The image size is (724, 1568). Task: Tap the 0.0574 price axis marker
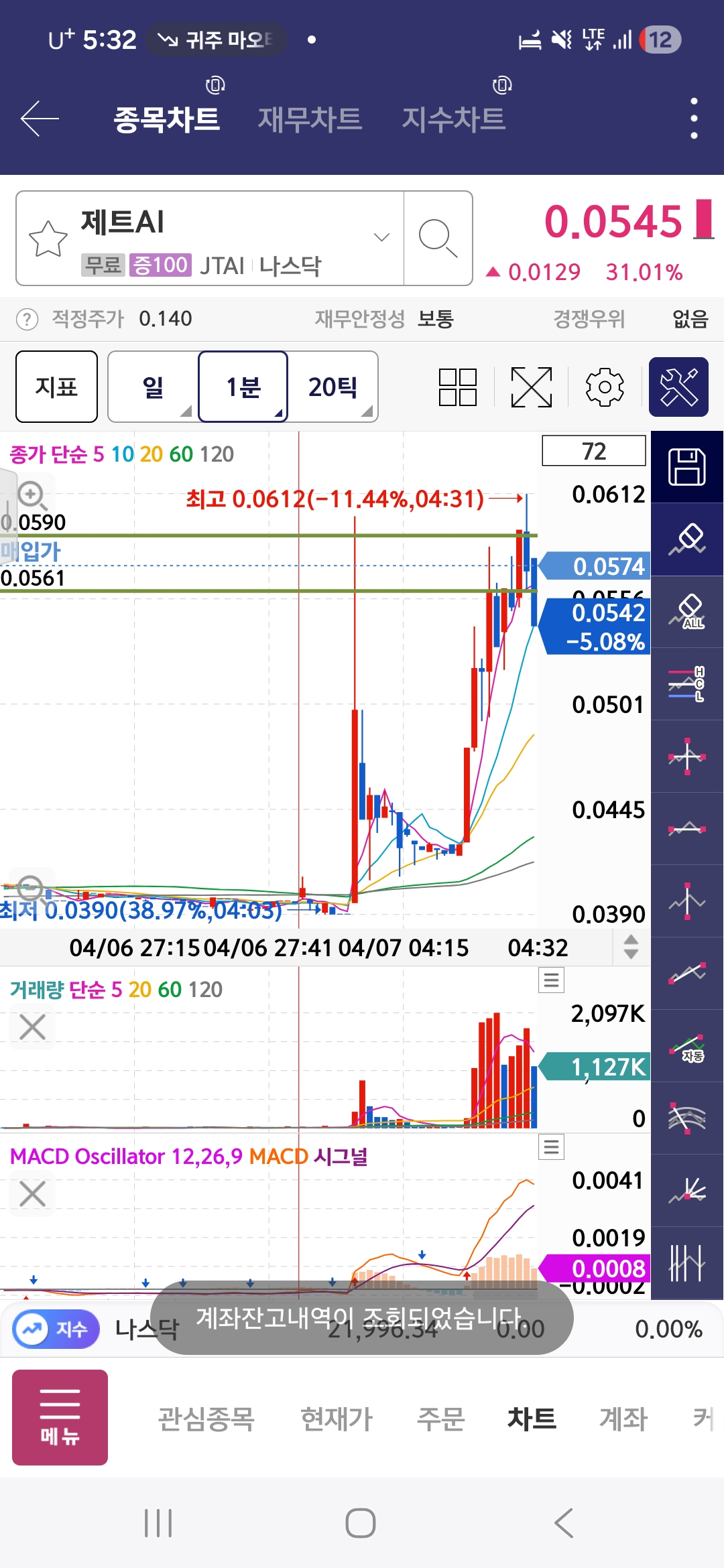coord(595,566)
